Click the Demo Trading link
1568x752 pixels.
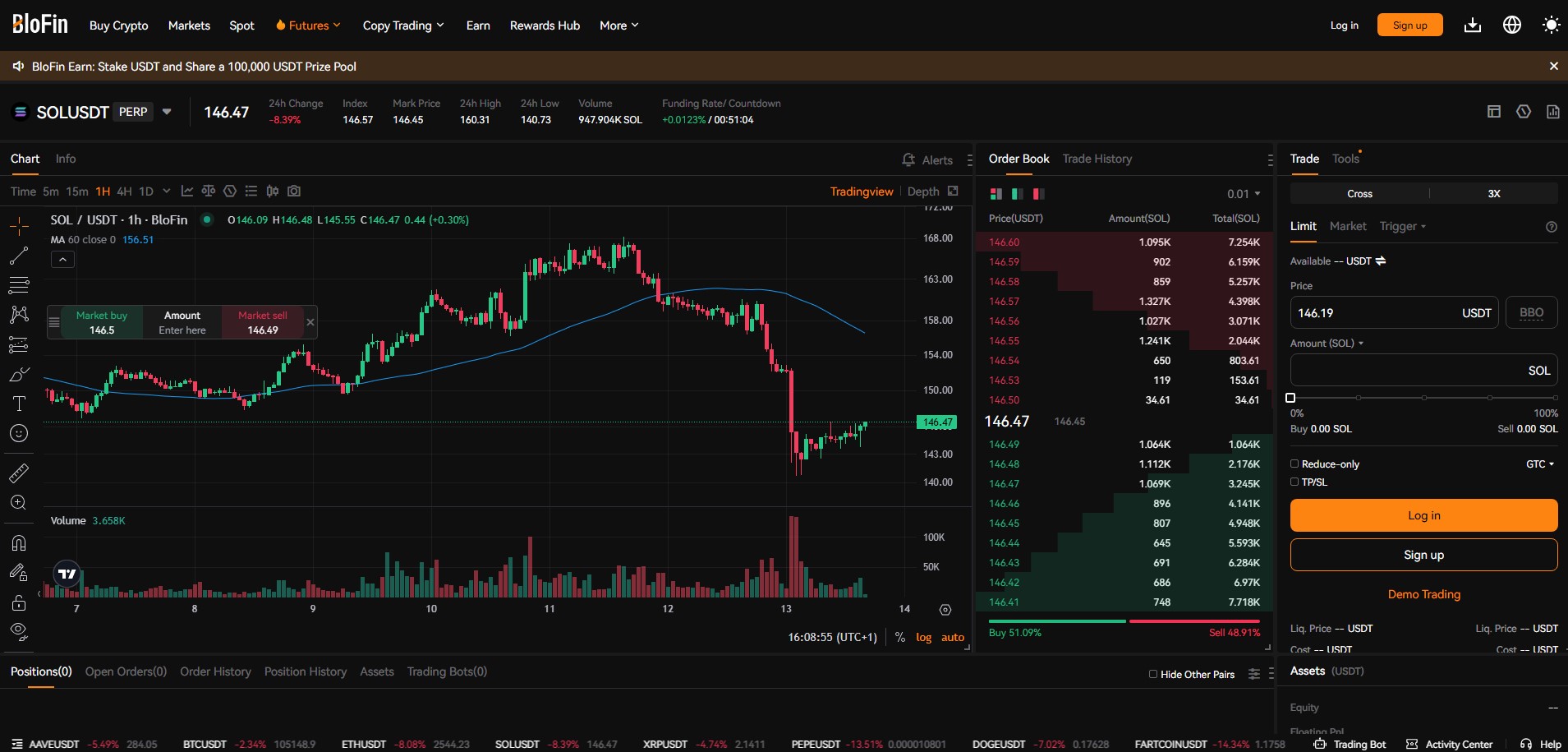[x=1423, y=594]
